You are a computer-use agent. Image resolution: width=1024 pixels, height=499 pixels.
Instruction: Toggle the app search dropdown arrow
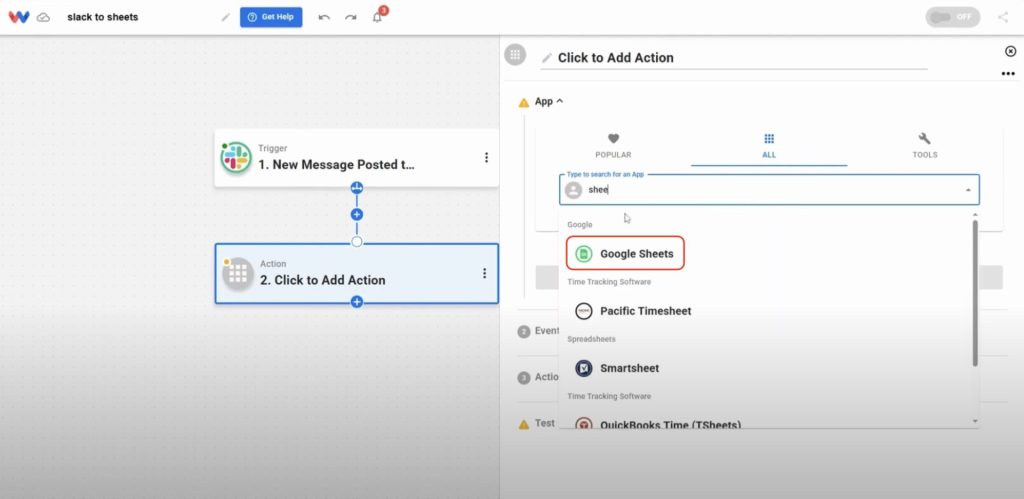pyautogui.click(x=968, y=190)
